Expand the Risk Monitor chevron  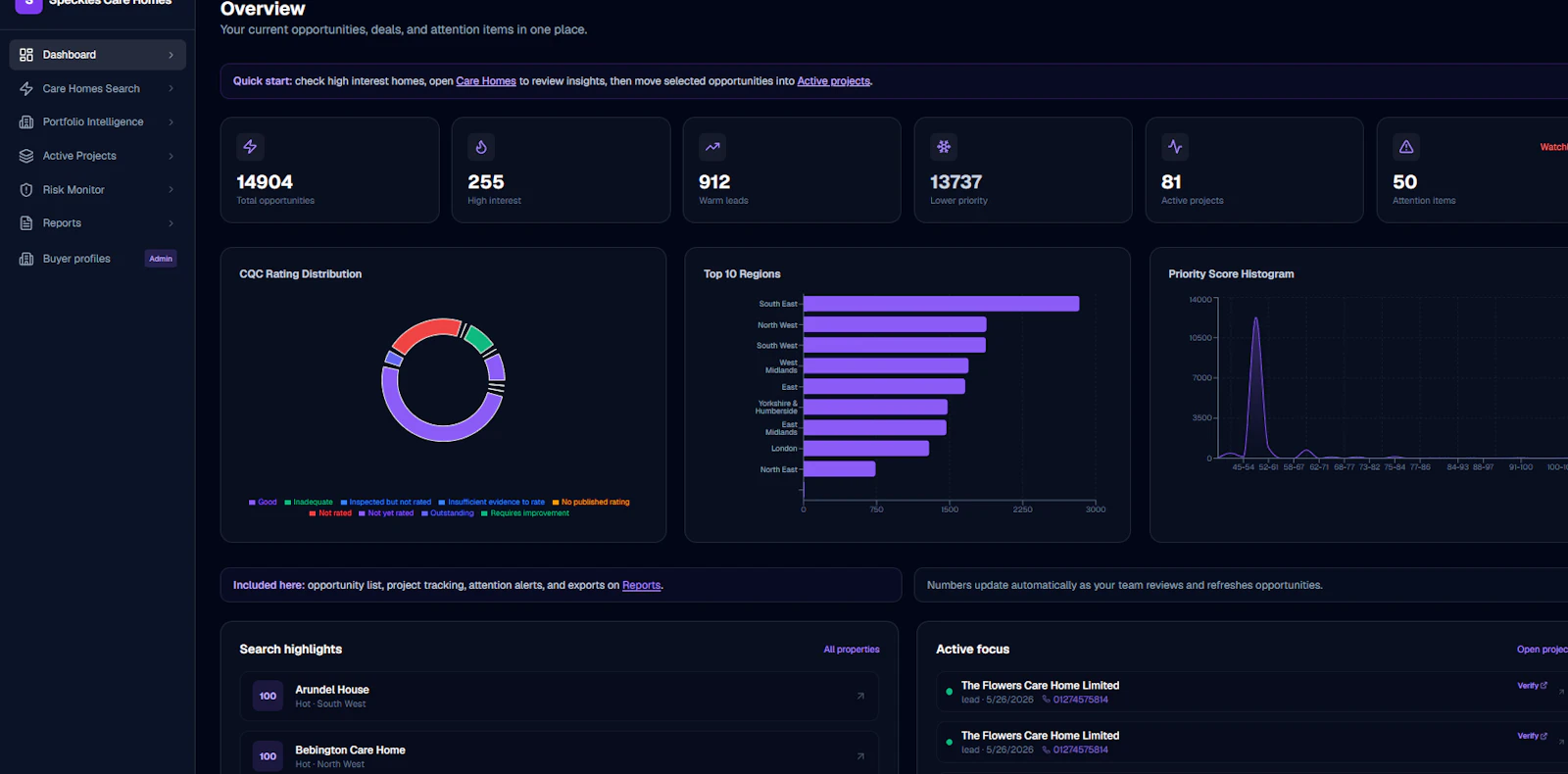click(x=171, y=189)
